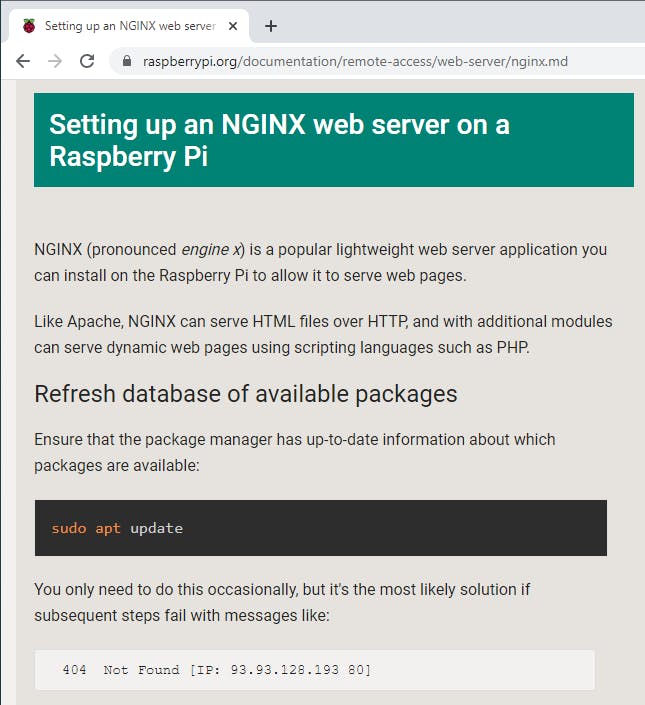Click the browser Back arrow
The height and width of the screenshot is (705, 645).
tap(23, 61)
